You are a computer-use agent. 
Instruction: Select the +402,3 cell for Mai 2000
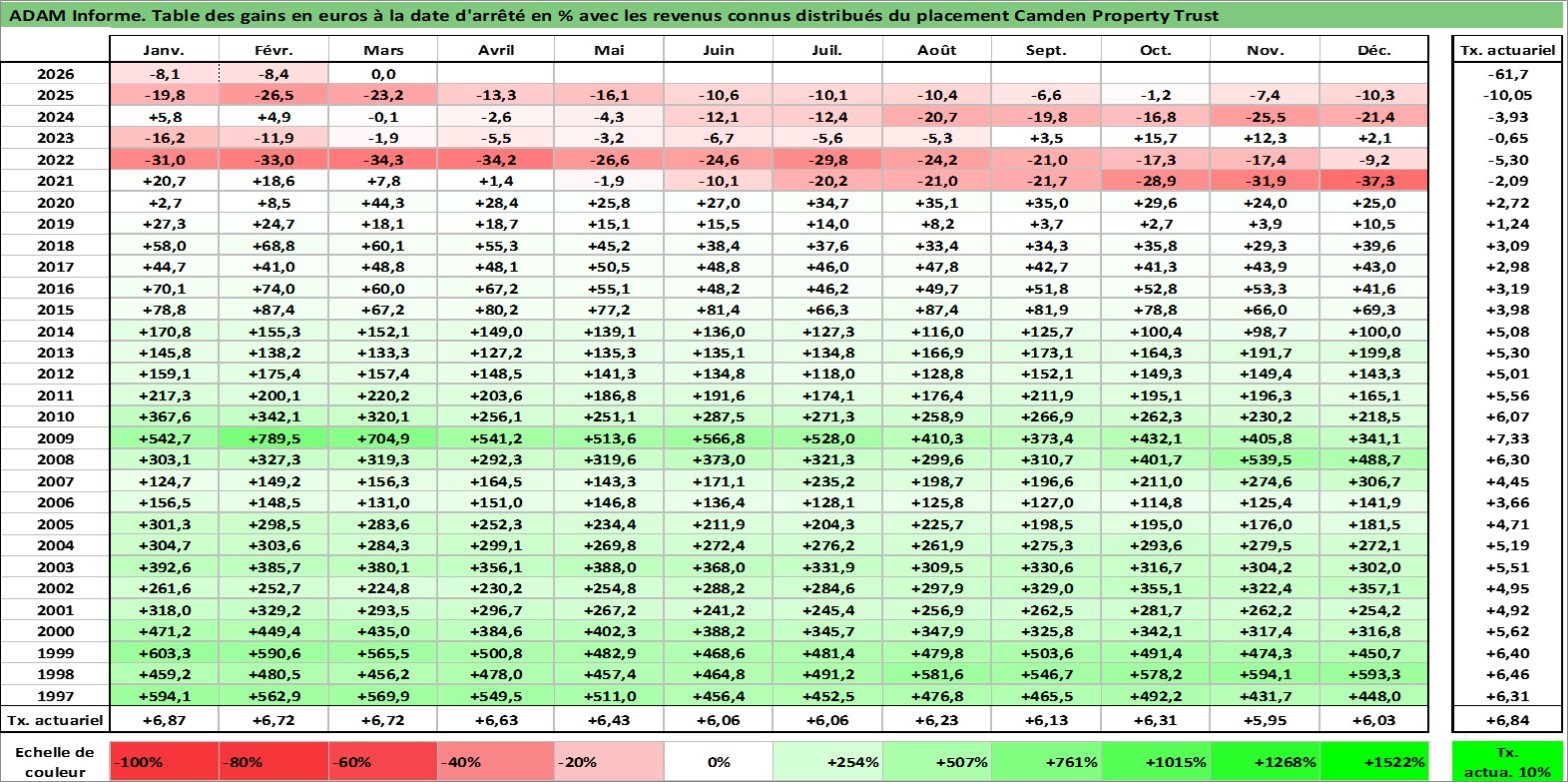609,631
